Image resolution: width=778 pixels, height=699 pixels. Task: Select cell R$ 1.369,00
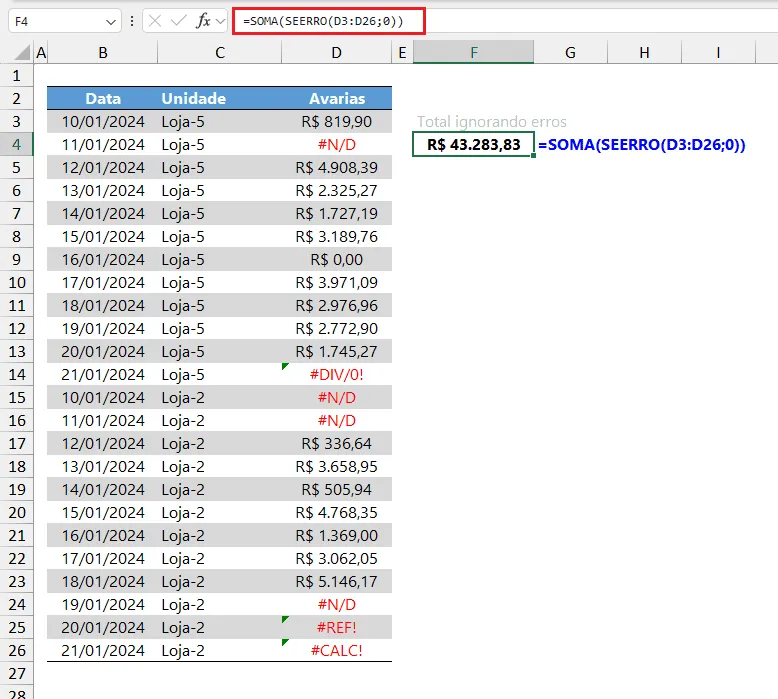click(336, 535)
